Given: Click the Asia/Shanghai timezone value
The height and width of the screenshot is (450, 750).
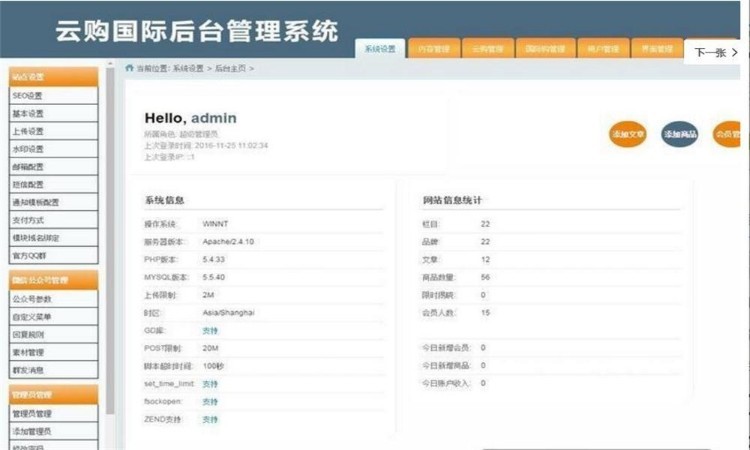Looking at the screenshot, I should pyautogui.click(x=229, y=312).
